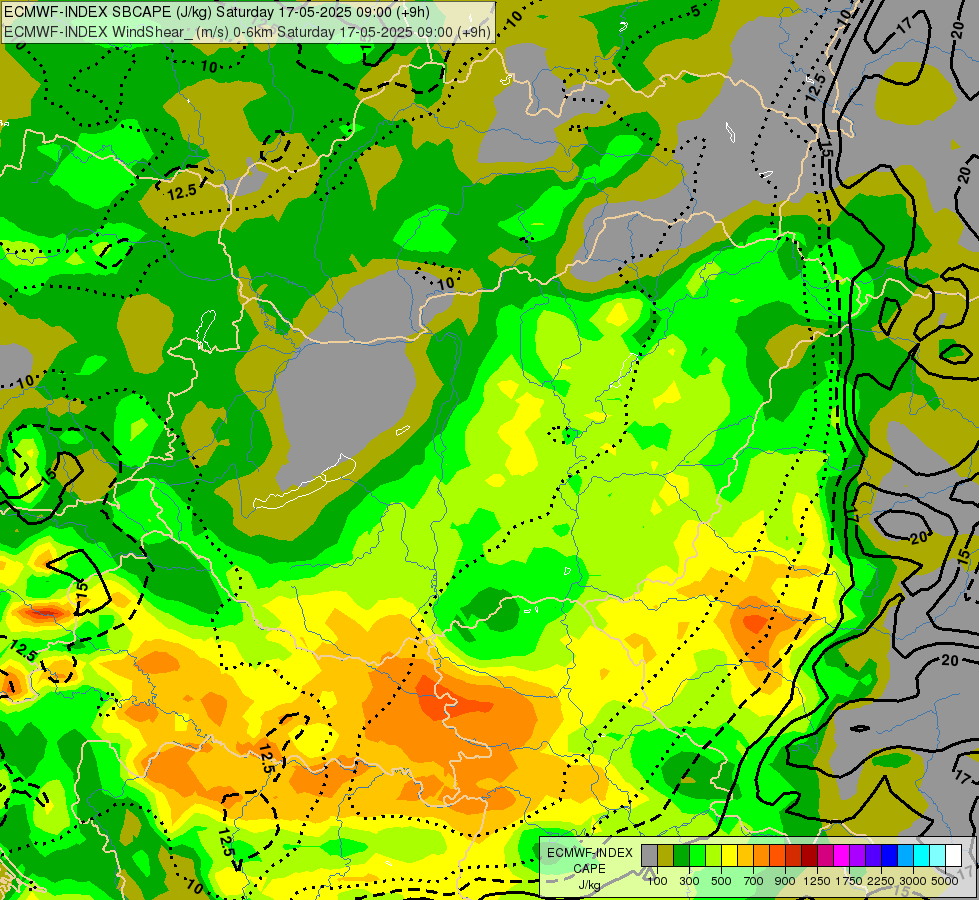Click the lime yellow-green legend swatch
This screenshot has height=900, width=979.
(714, 855)
